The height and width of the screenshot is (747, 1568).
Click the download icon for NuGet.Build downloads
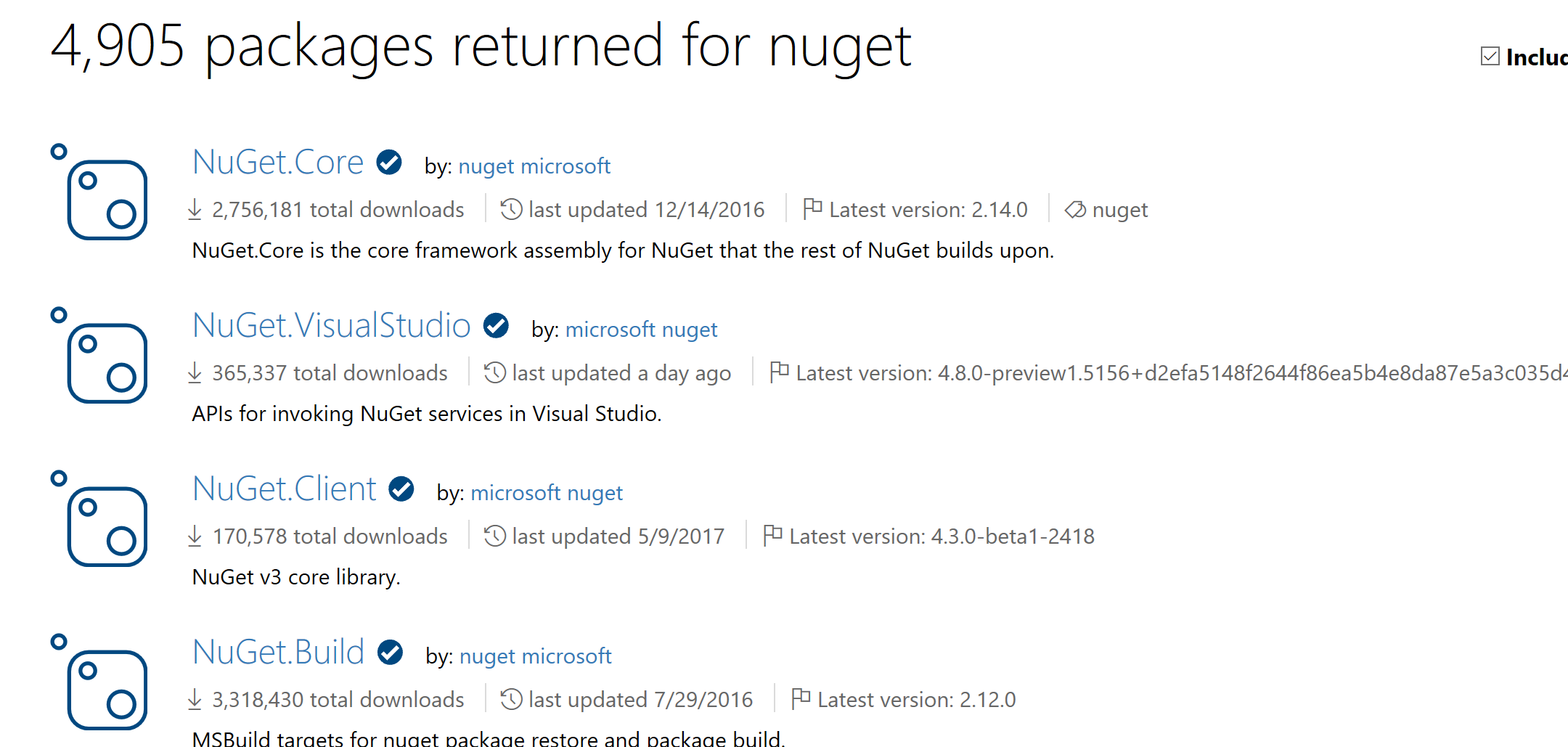tap(195, 699)
